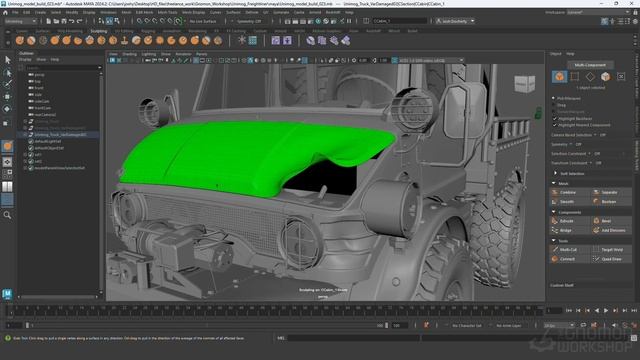
Task: Click the Quad Draw button
Action: (x=612, y=259)
